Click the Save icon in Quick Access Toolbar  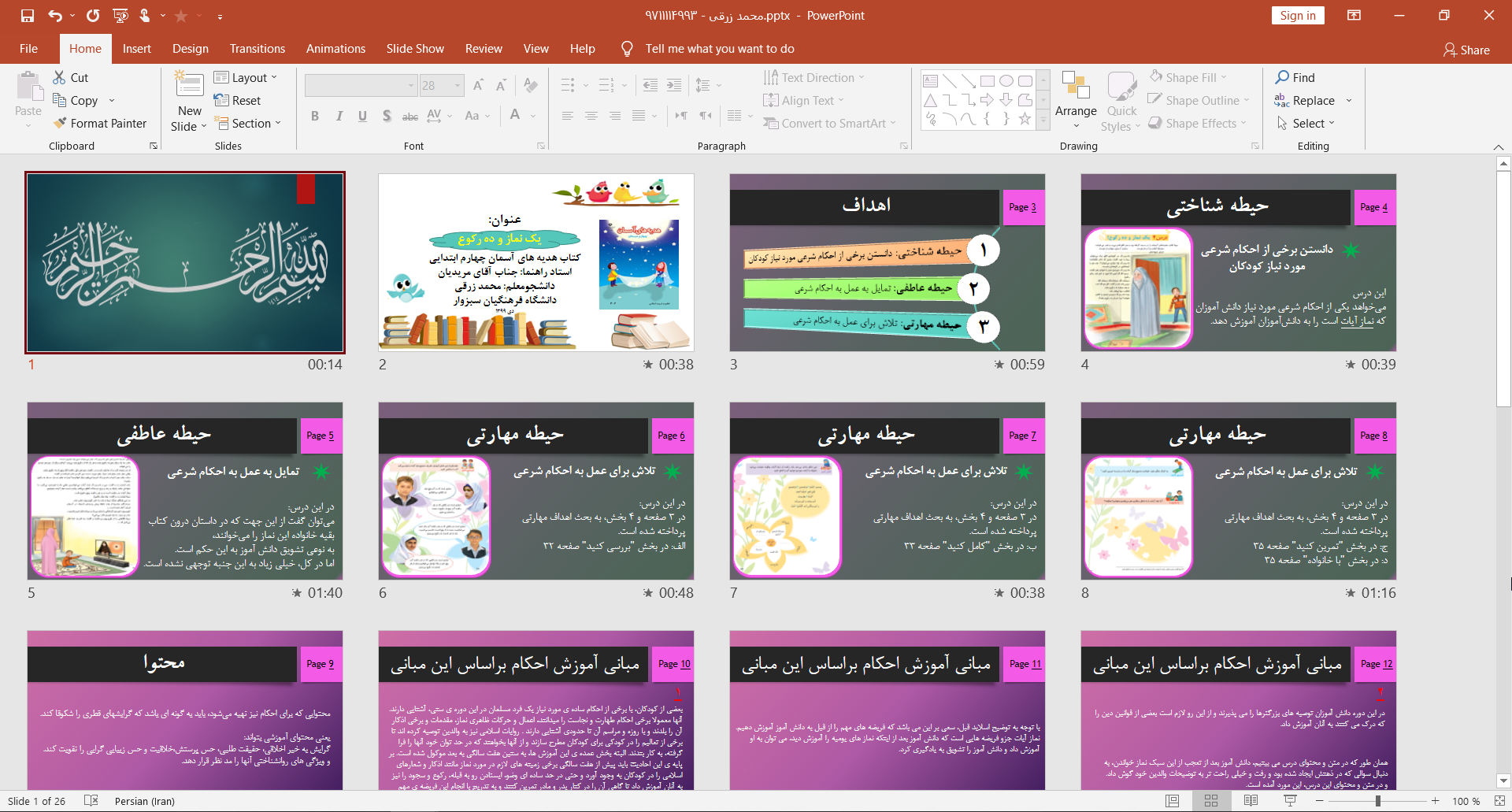click(28, 16)
